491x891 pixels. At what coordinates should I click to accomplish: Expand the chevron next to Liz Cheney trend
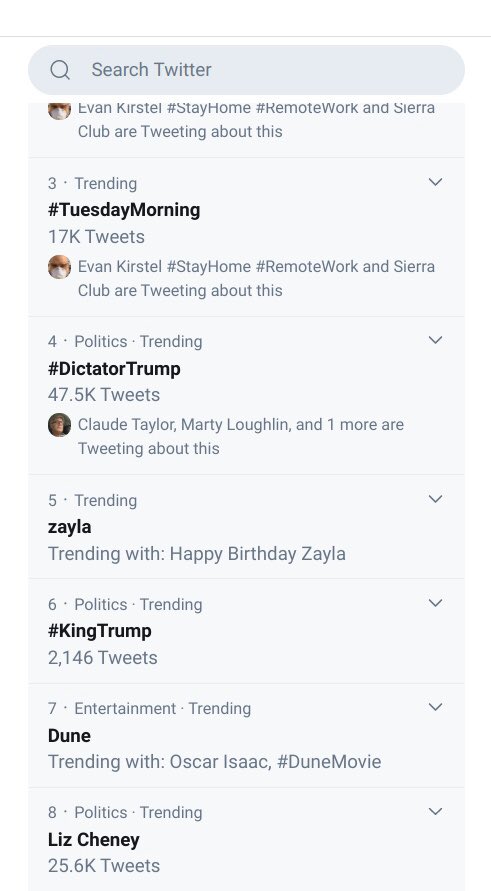click(x=435, y=811)
